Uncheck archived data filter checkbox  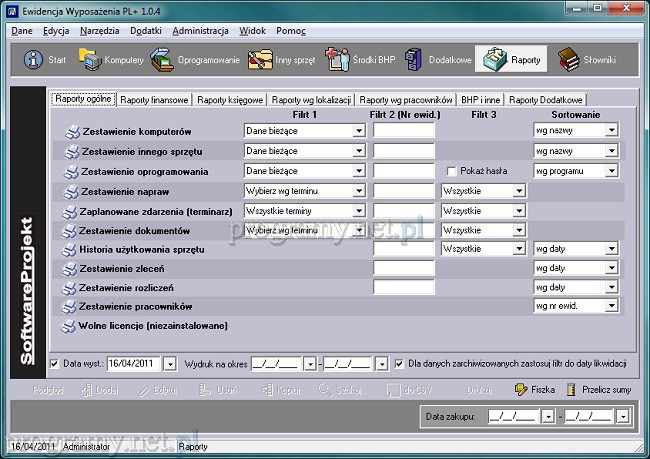tap(400, 363)
